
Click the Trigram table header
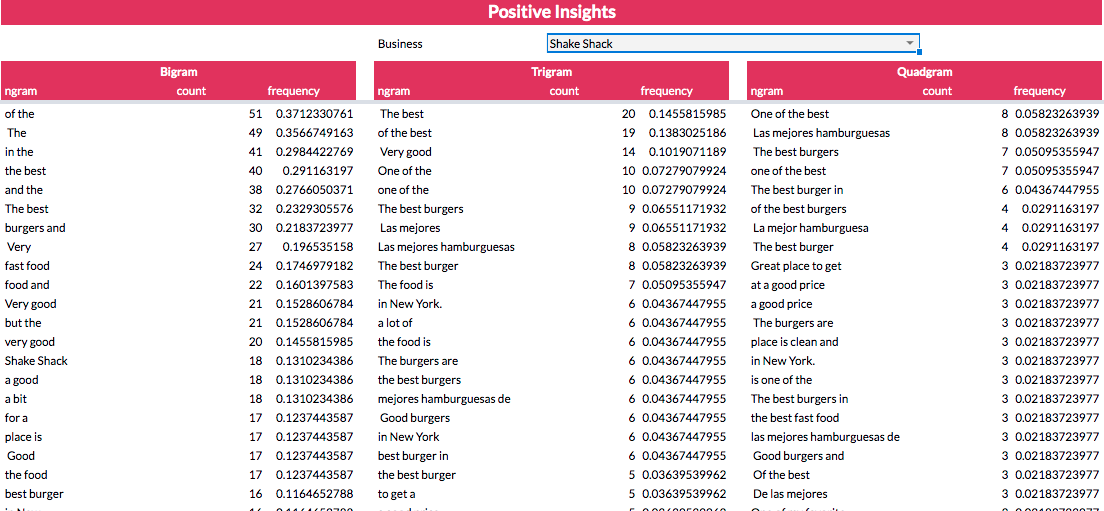click(x=551, y=72)
